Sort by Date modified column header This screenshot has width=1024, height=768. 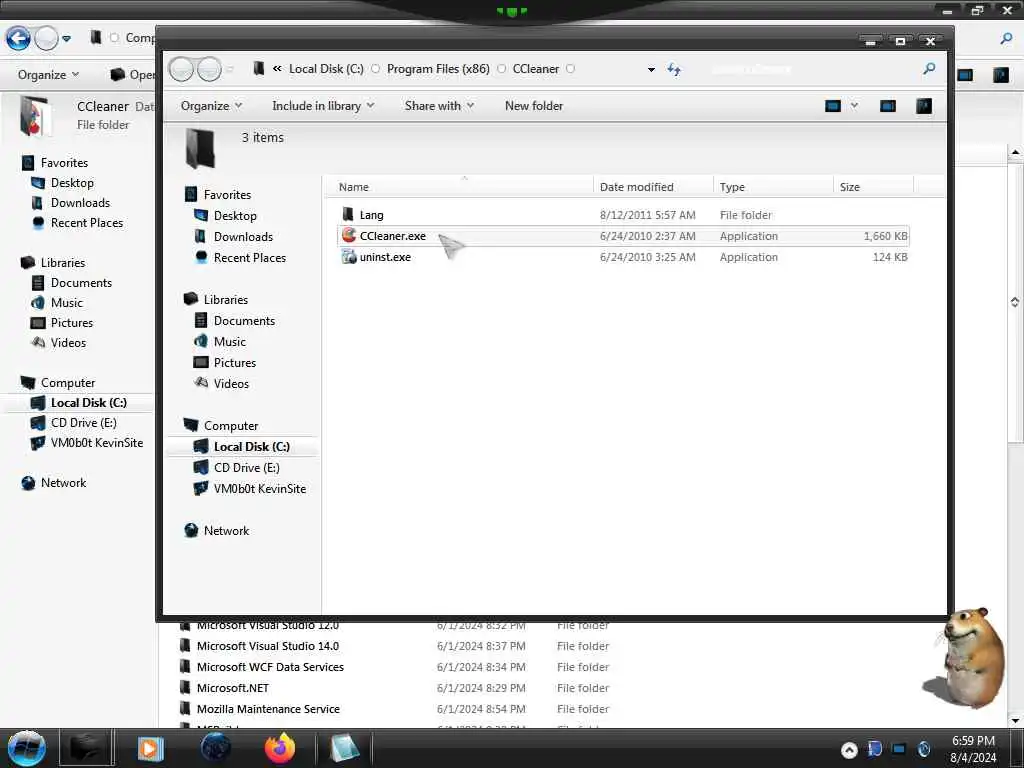pos(653,187)
